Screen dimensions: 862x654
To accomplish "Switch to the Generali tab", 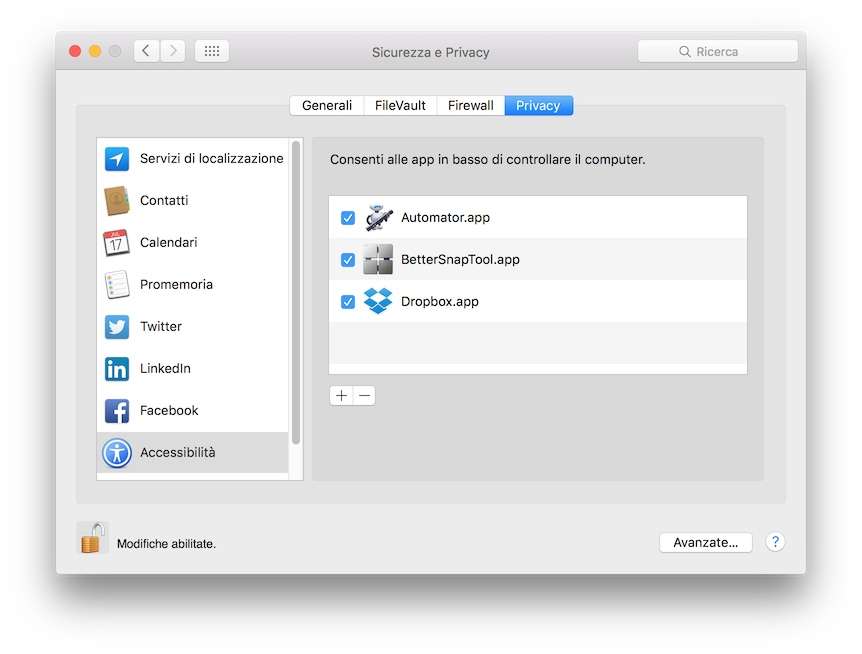I will (x=327, y=106).
